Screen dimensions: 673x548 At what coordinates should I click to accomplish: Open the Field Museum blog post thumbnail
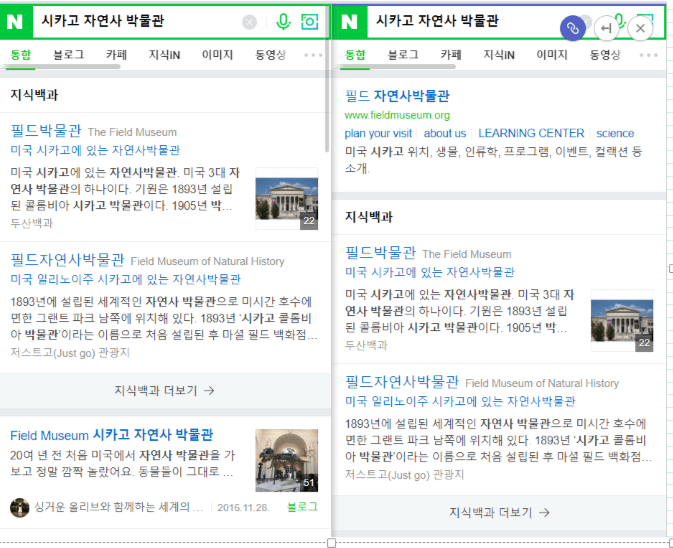pyautogui.click(x=286, y=460)
